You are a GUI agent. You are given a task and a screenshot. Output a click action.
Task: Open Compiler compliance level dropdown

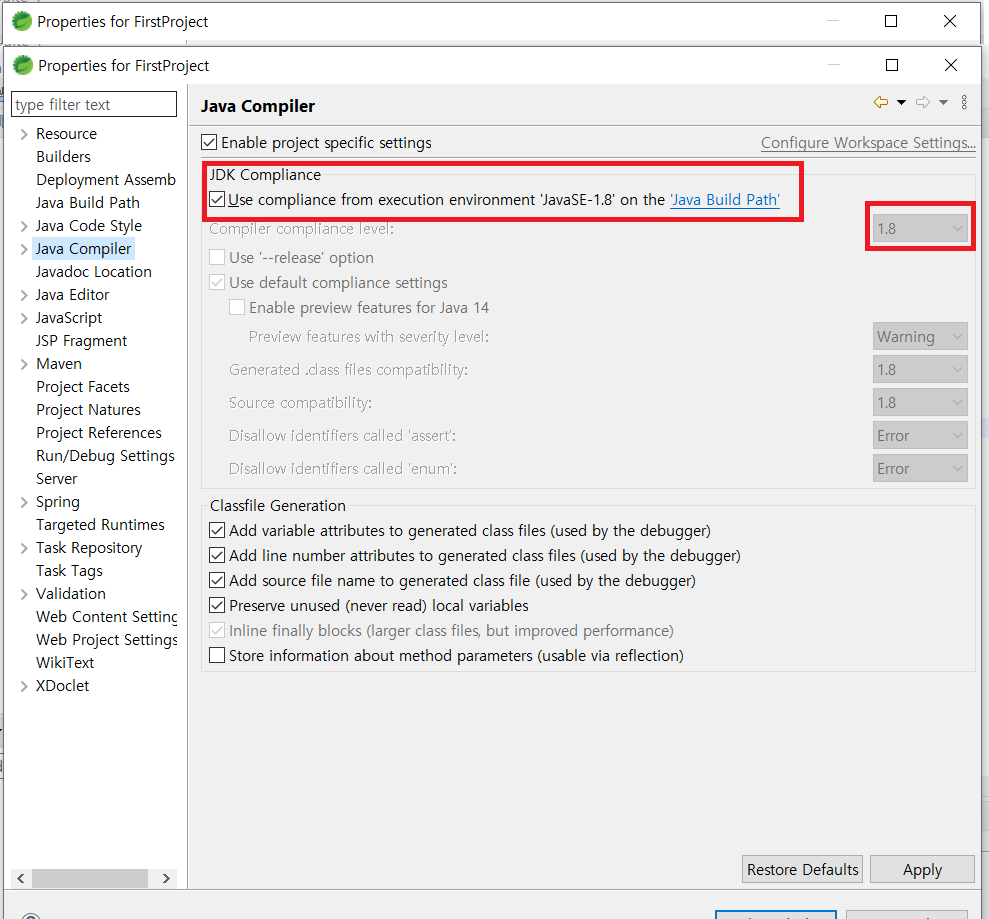[x=920, y=228]
